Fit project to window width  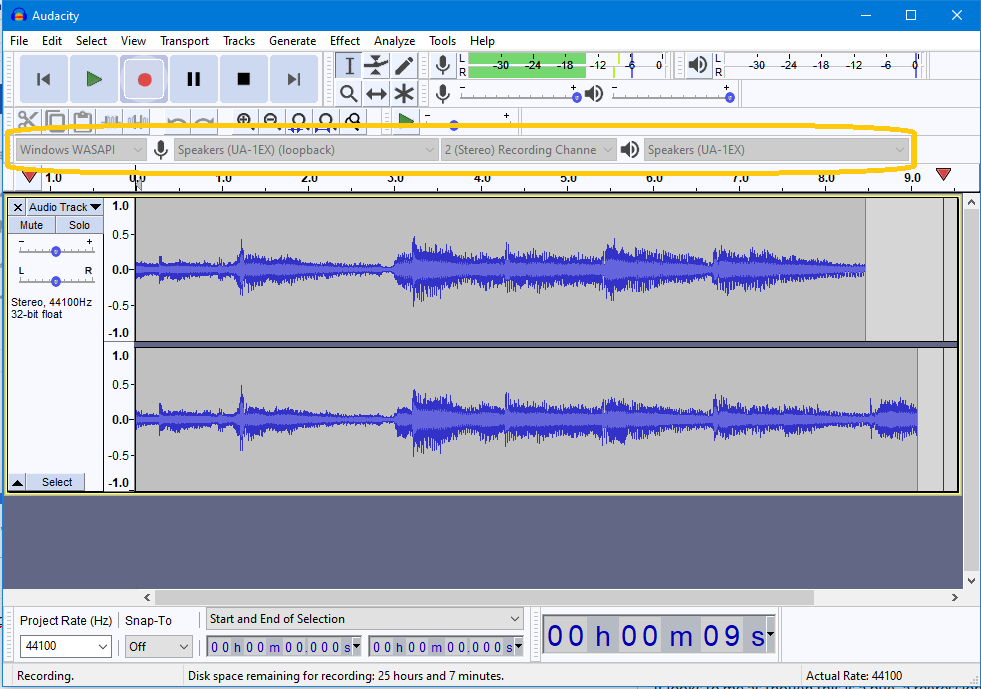point(326,121)
